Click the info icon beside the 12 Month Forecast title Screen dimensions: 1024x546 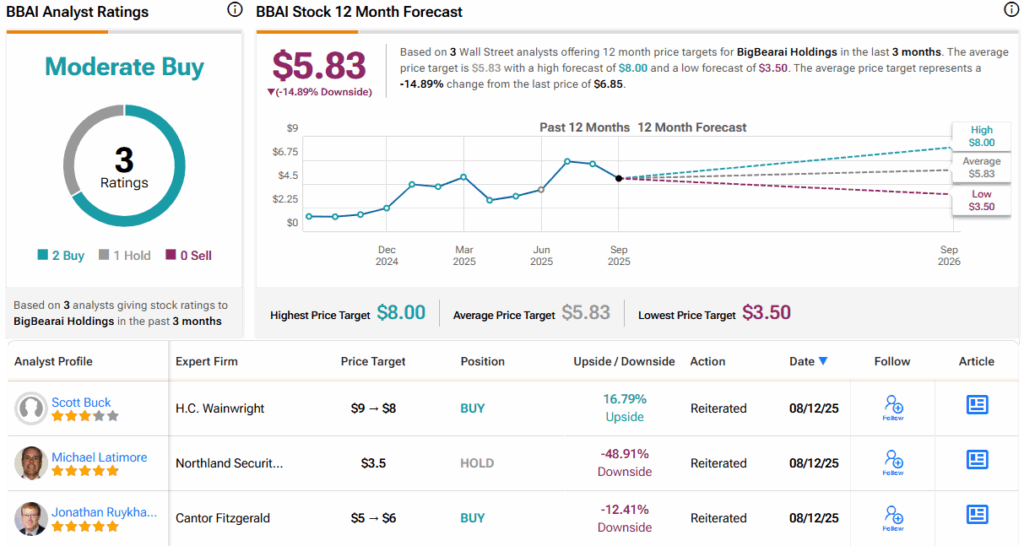pyautogui.click(x=1011, y=10)
